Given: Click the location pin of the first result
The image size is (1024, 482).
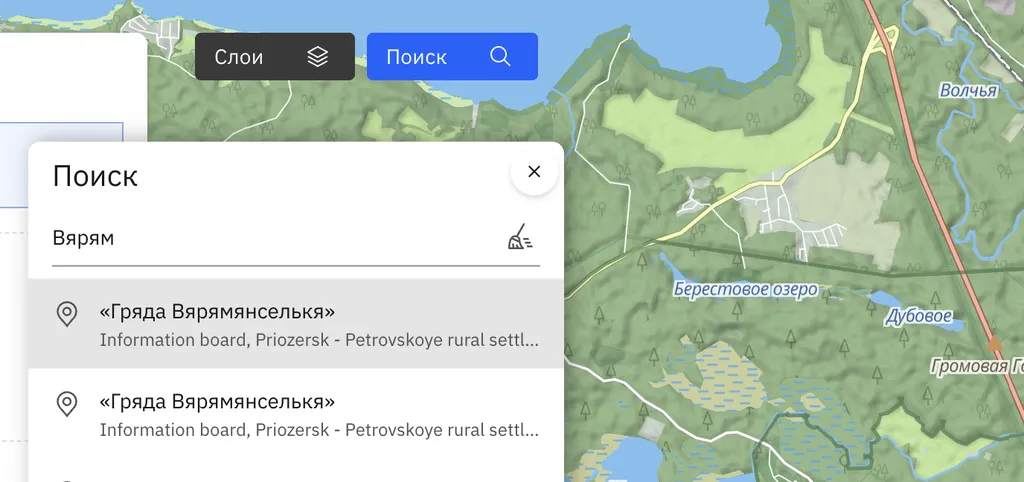Looking at the screenshot, I should pyautogui.click(x=67, y=314).
